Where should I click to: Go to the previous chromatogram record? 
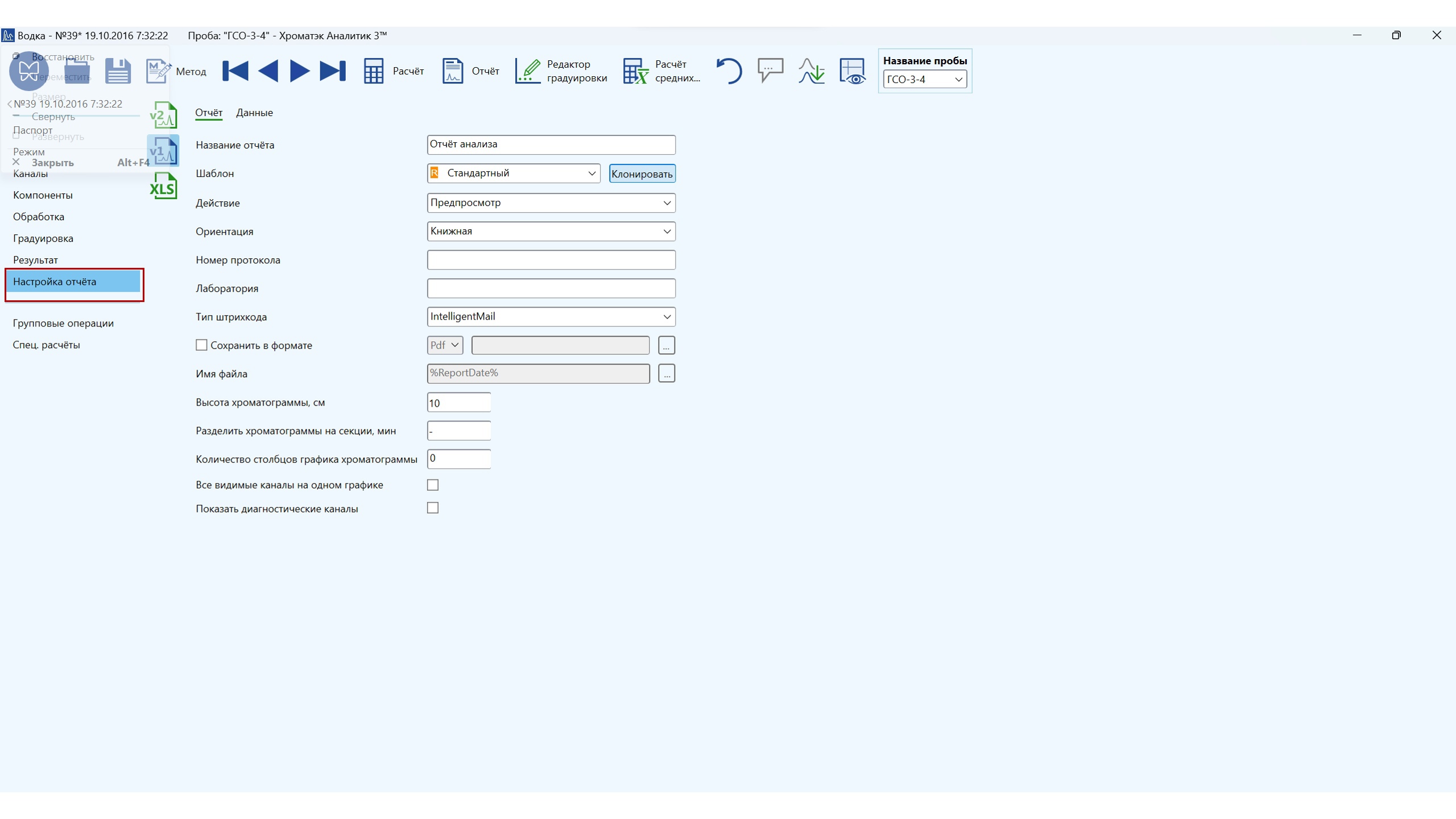(x=268, y=71)
